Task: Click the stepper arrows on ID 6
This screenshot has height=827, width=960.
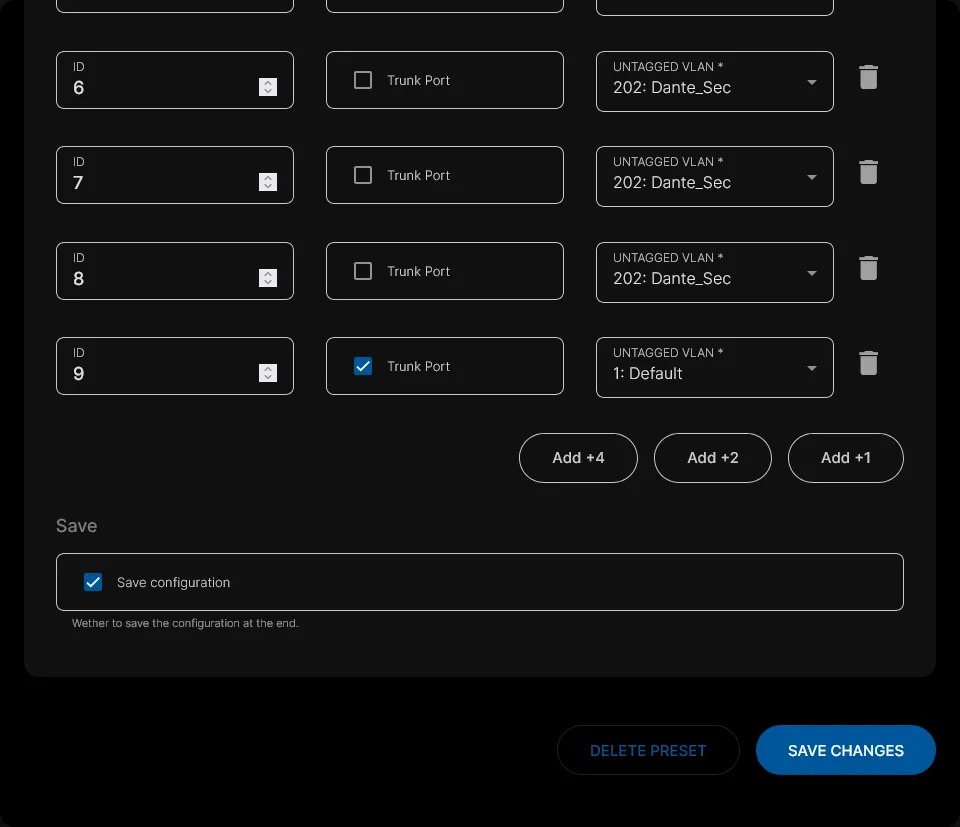Action: (x=267, y=87)
